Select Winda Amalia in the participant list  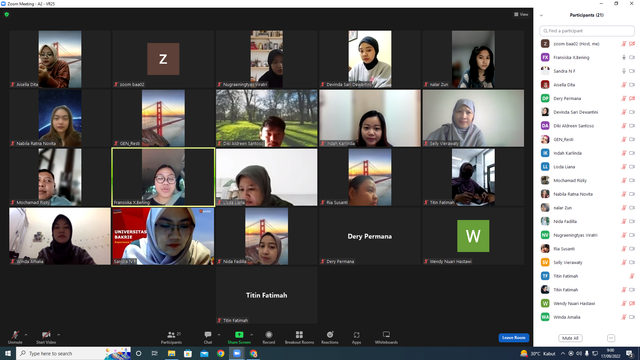587,317
